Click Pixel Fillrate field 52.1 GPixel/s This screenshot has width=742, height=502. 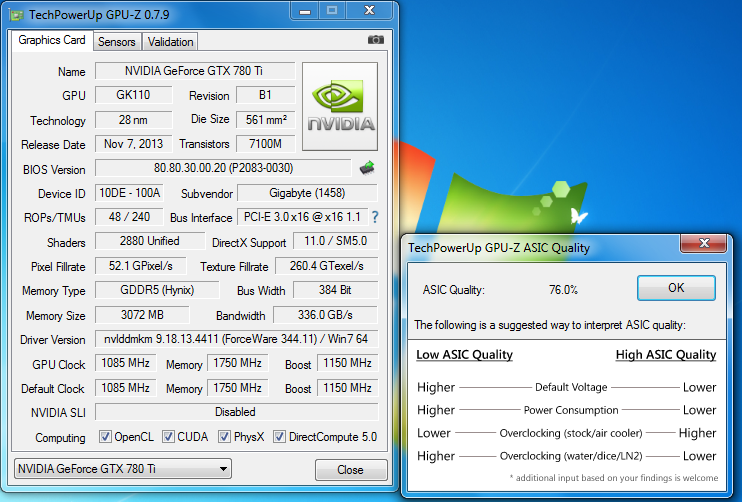click(x=141, y=266)
